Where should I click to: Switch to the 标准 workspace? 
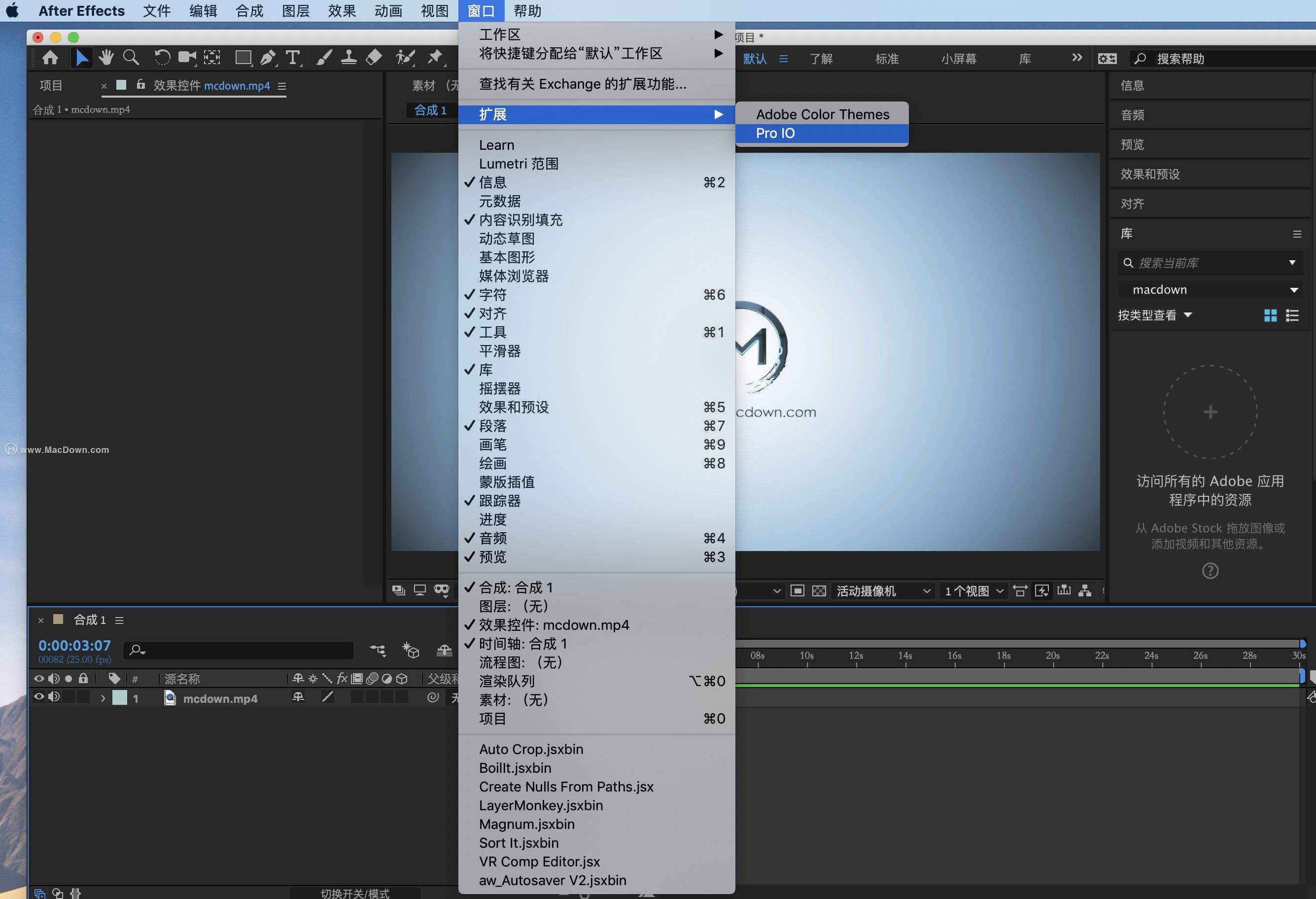pyautogui.click(x=886, y=58)
